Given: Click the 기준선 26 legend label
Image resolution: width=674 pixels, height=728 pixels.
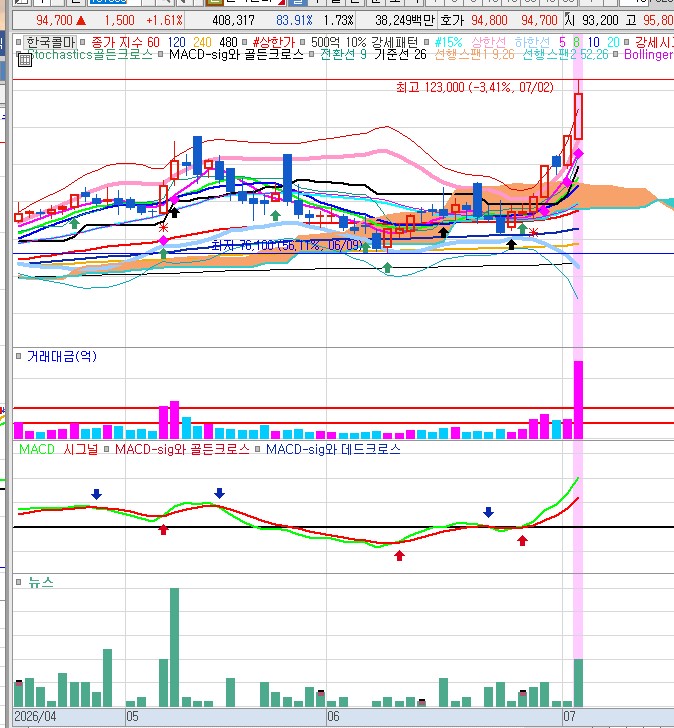Looking at the screenshot, I should pyautogui.click(x=400, y=54).
